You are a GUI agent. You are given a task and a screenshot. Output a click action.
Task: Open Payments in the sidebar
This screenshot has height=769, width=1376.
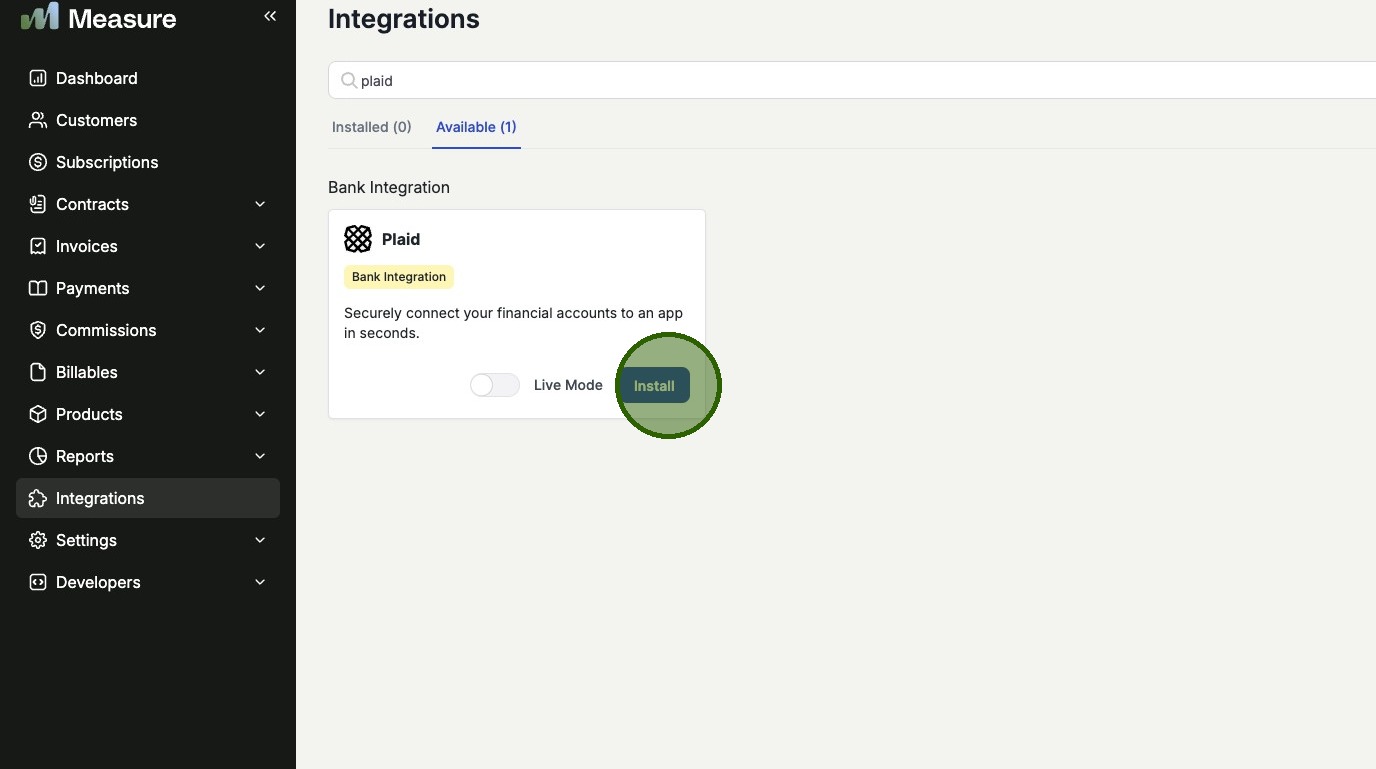[93, 288]
